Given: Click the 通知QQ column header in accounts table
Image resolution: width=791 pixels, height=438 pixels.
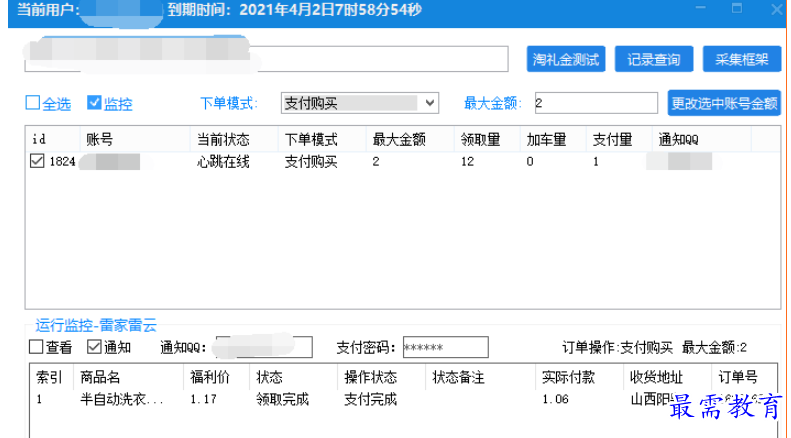Looking at the screenshot, I should click(x=702, y=139).
